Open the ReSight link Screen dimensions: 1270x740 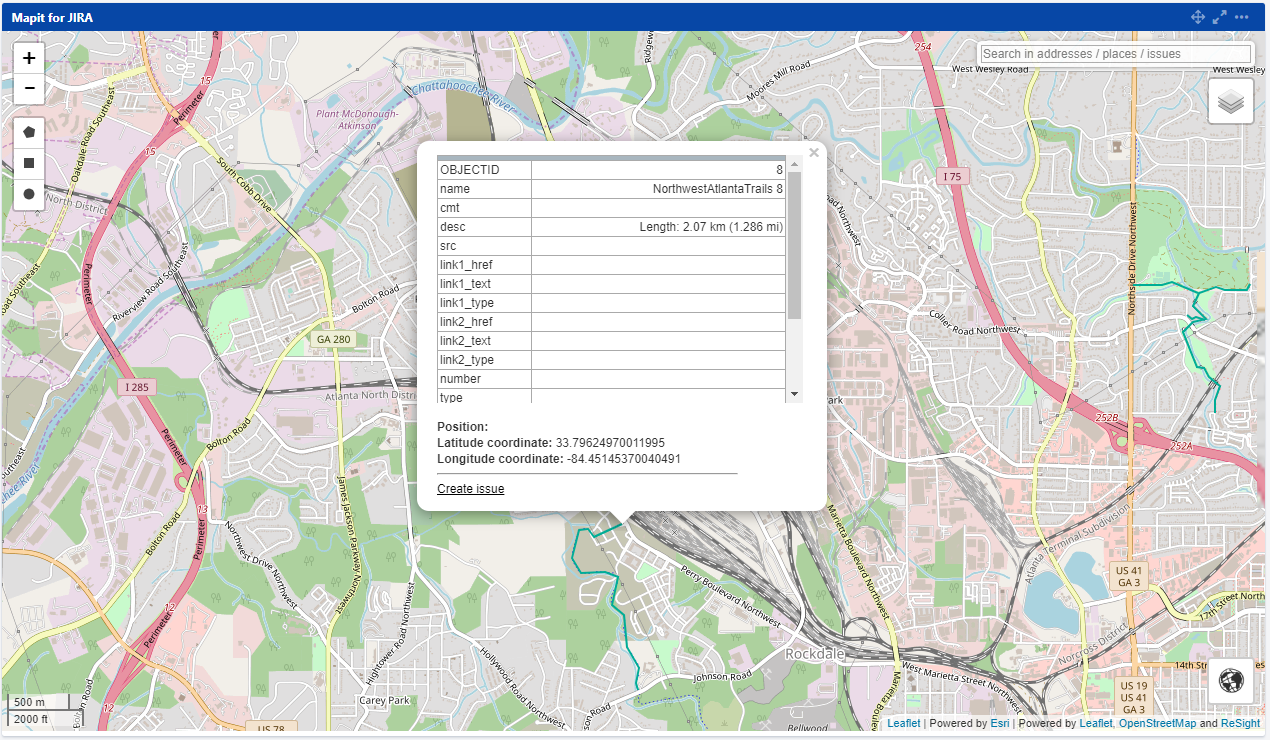(x=1241, y=723)
